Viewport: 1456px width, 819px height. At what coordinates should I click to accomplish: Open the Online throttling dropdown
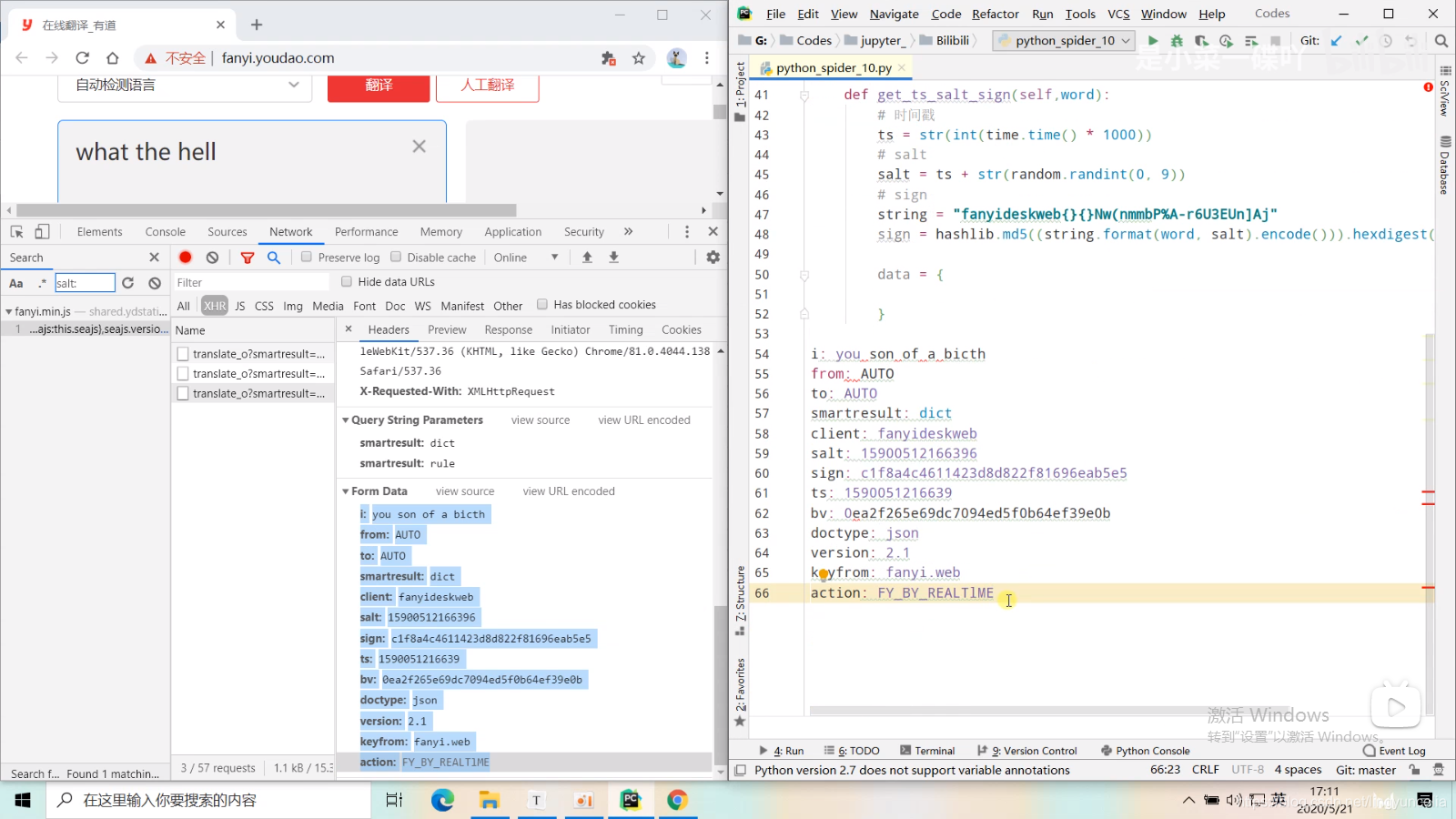pos(526,258)
